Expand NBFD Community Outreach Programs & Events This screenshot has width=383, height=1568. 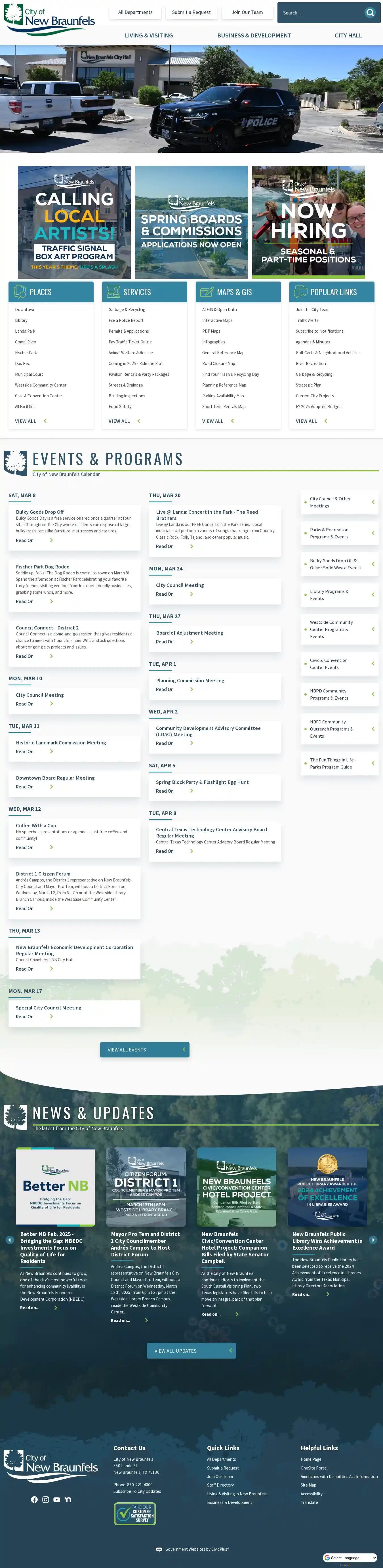(x=340, y=729)
